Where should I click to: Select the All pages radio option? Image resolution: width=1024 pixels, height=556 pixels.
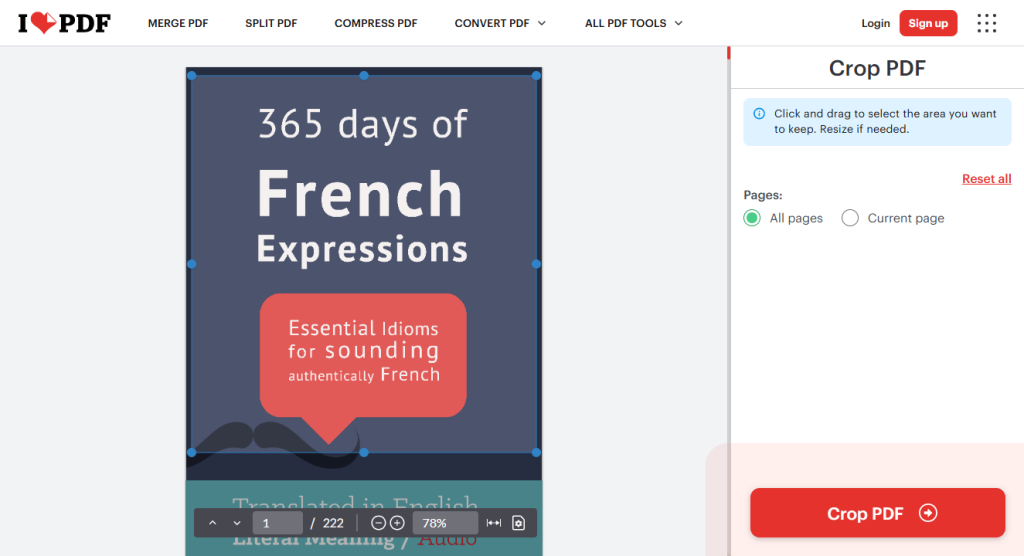[x=752, y=218]
